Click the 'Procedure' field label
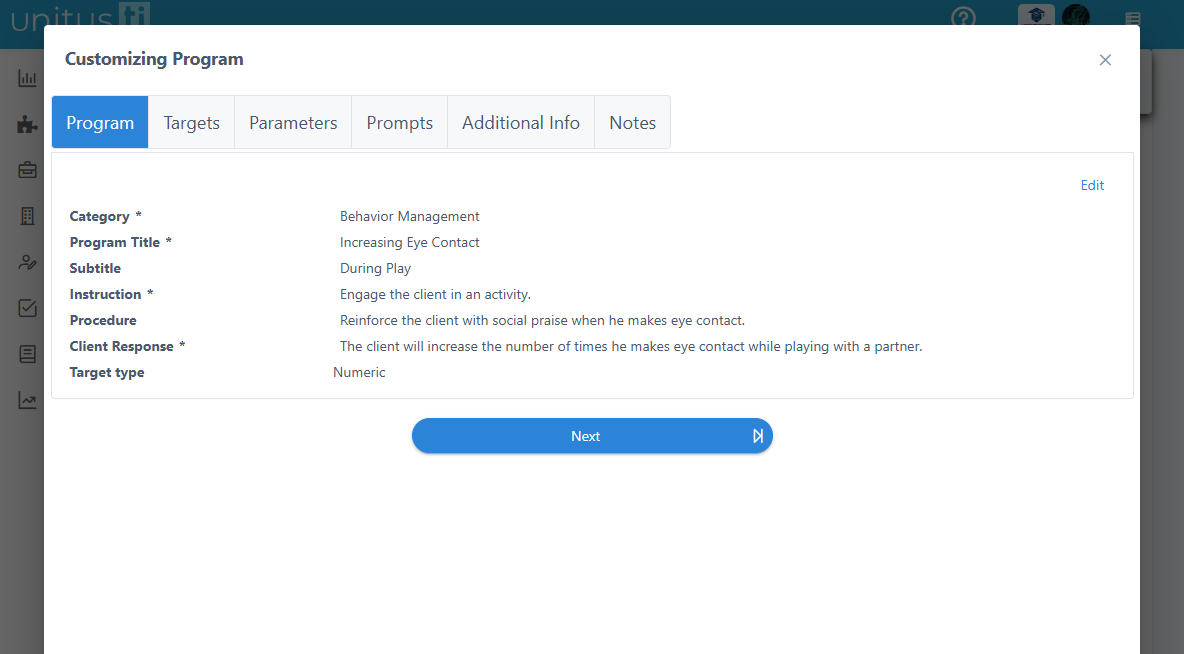The width and height of the screenshot is (1184, 654). (x=103, y=320)
